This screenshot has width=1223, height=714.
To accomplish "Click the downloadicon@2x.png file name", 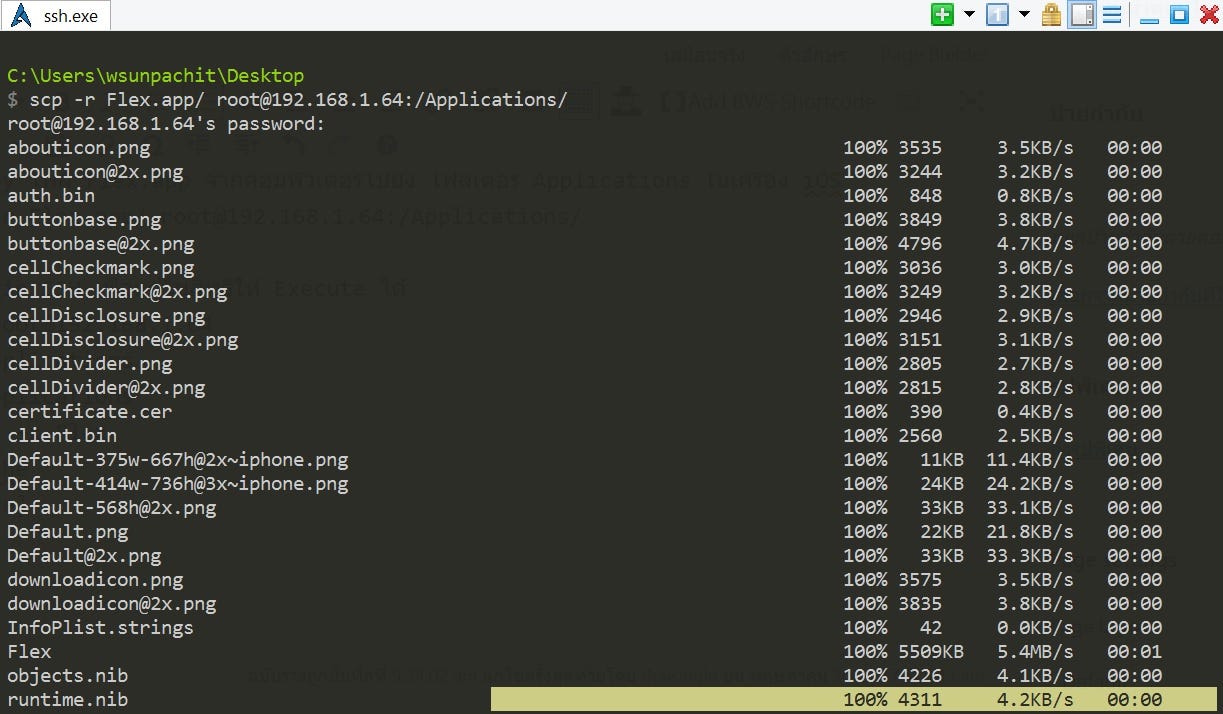I will [112, 604].
